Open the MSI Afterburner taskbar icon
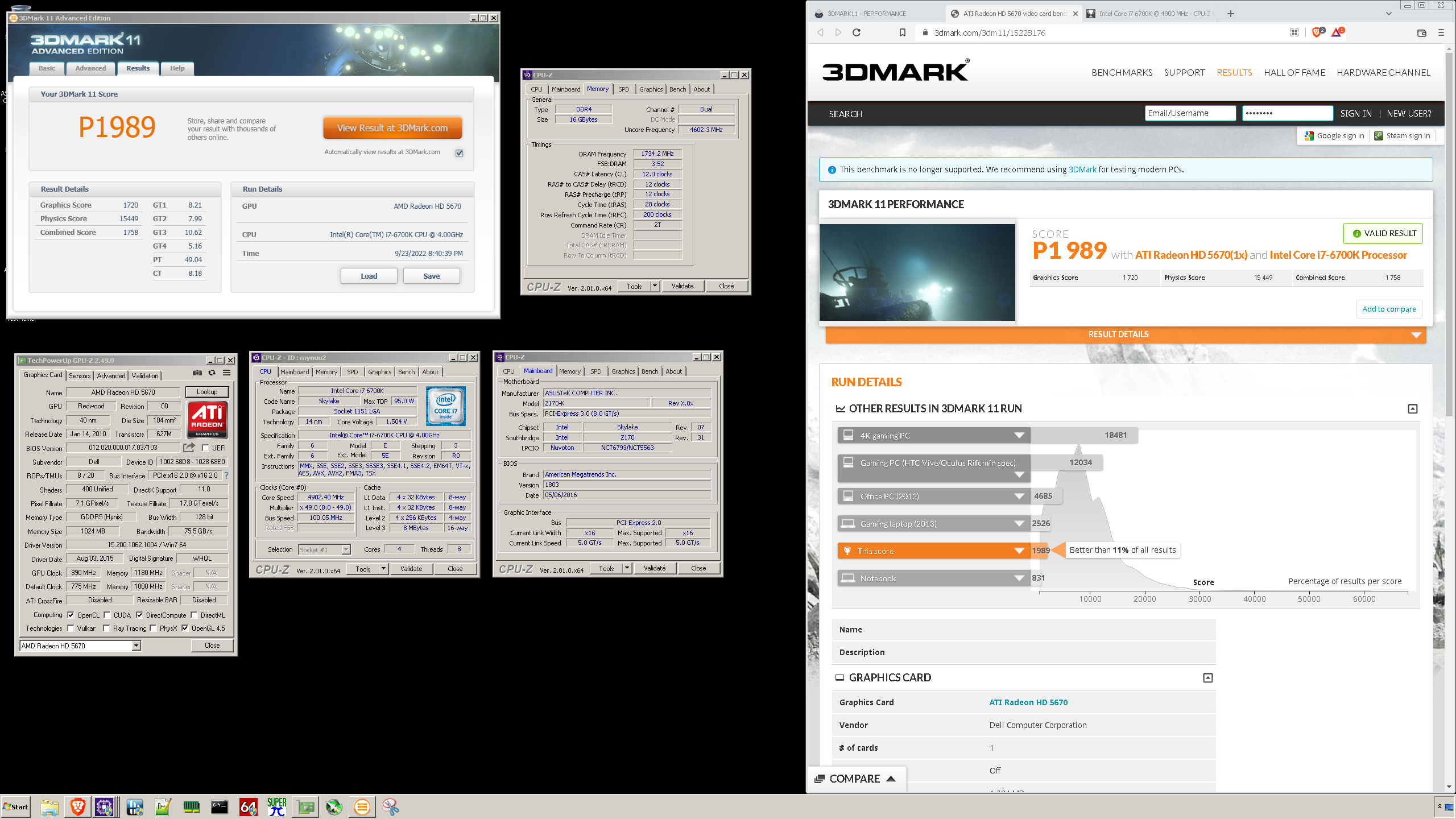 [x=334, y=806]
